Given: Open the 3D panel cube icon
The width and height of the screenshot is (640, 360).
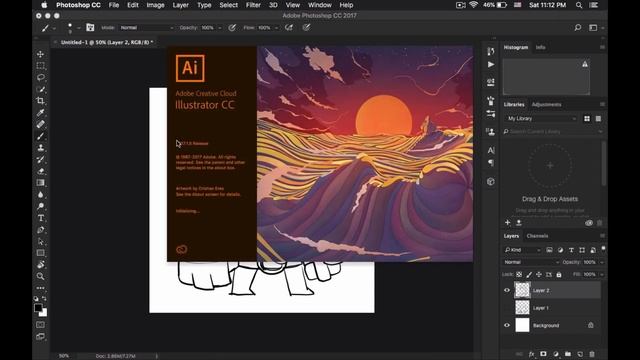Looking at the screenshot, I should pos(491,182).
